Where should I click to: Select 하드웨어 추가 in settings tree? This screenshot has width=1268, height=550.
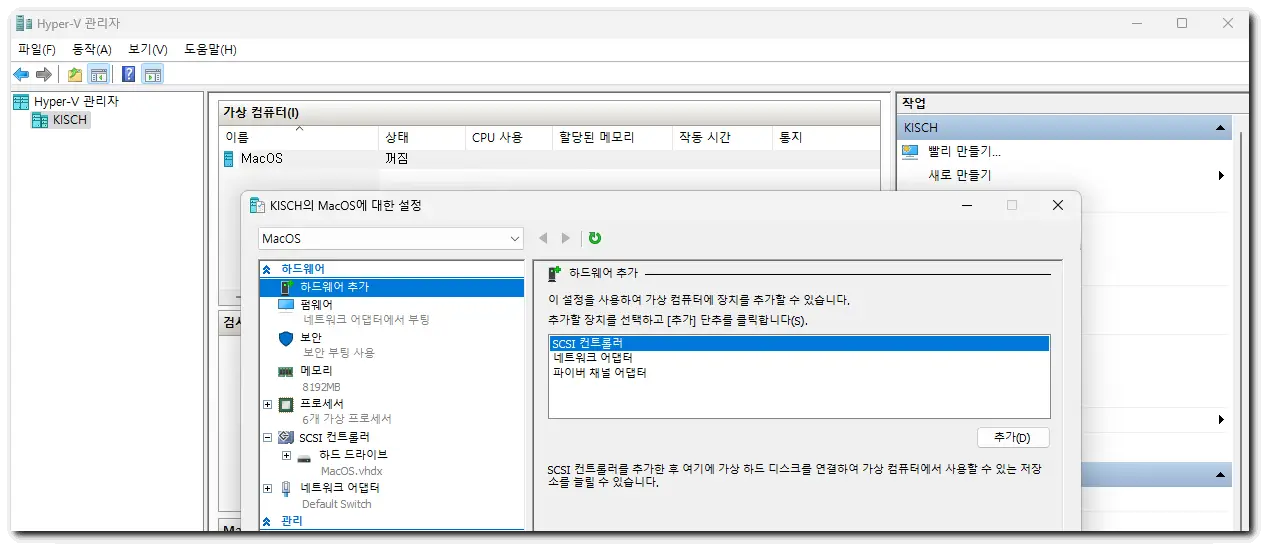[391, 287]
